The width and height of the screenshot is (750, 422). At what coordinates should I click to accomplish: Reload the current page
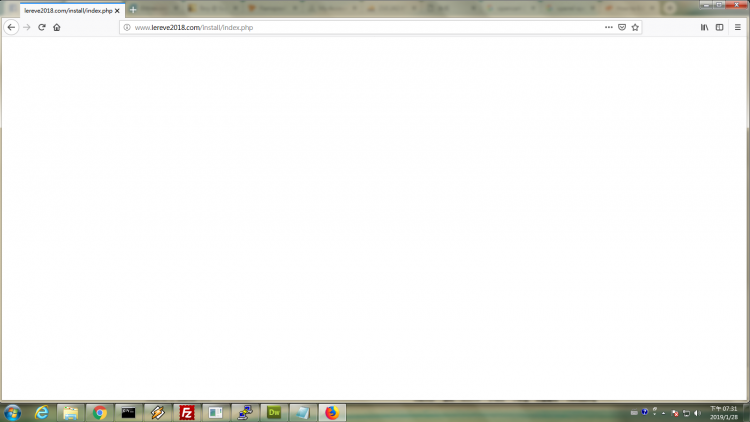42,27
